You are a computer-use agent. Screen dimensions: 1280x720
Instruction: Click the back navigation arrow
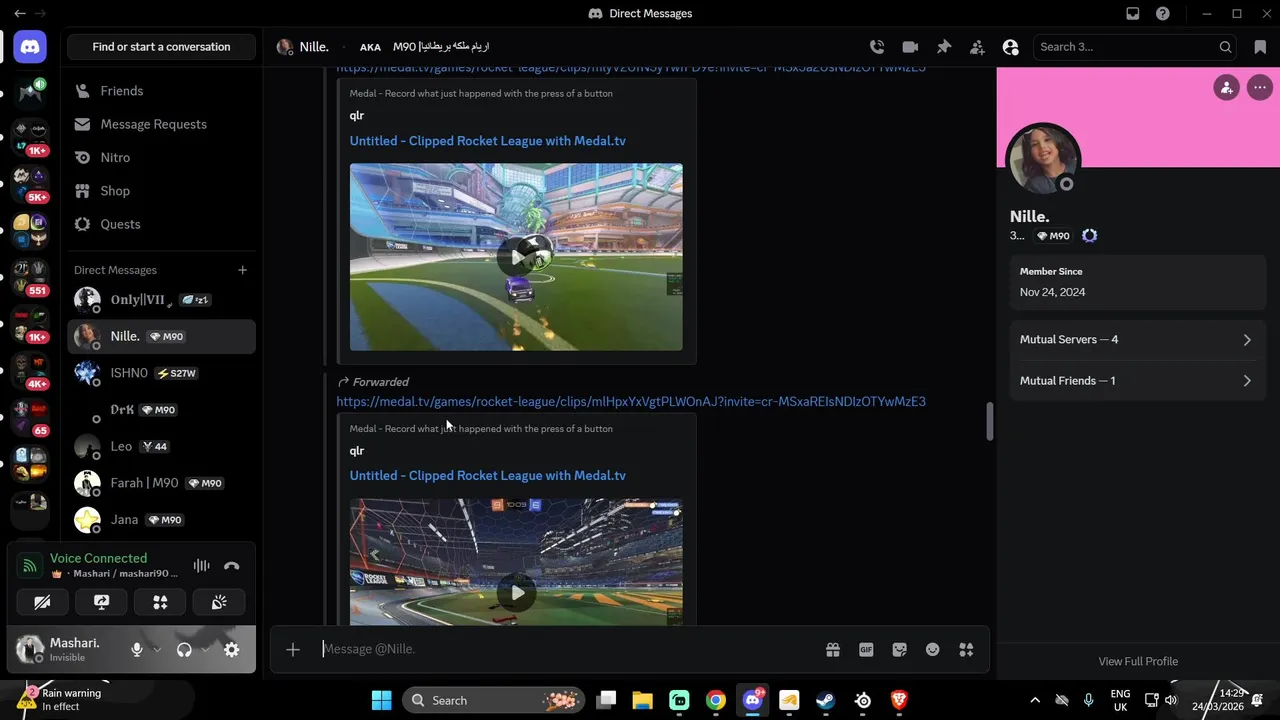(20, 14)
